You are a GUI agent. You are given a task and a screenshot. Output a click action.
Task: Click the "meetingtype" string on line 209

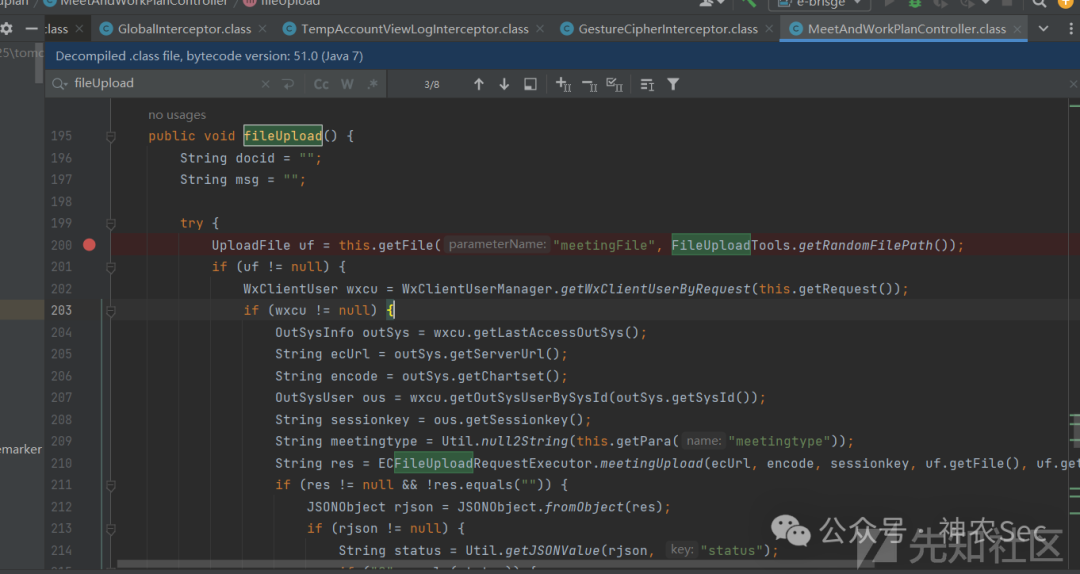pyautogui.click(x=779, y=441)
